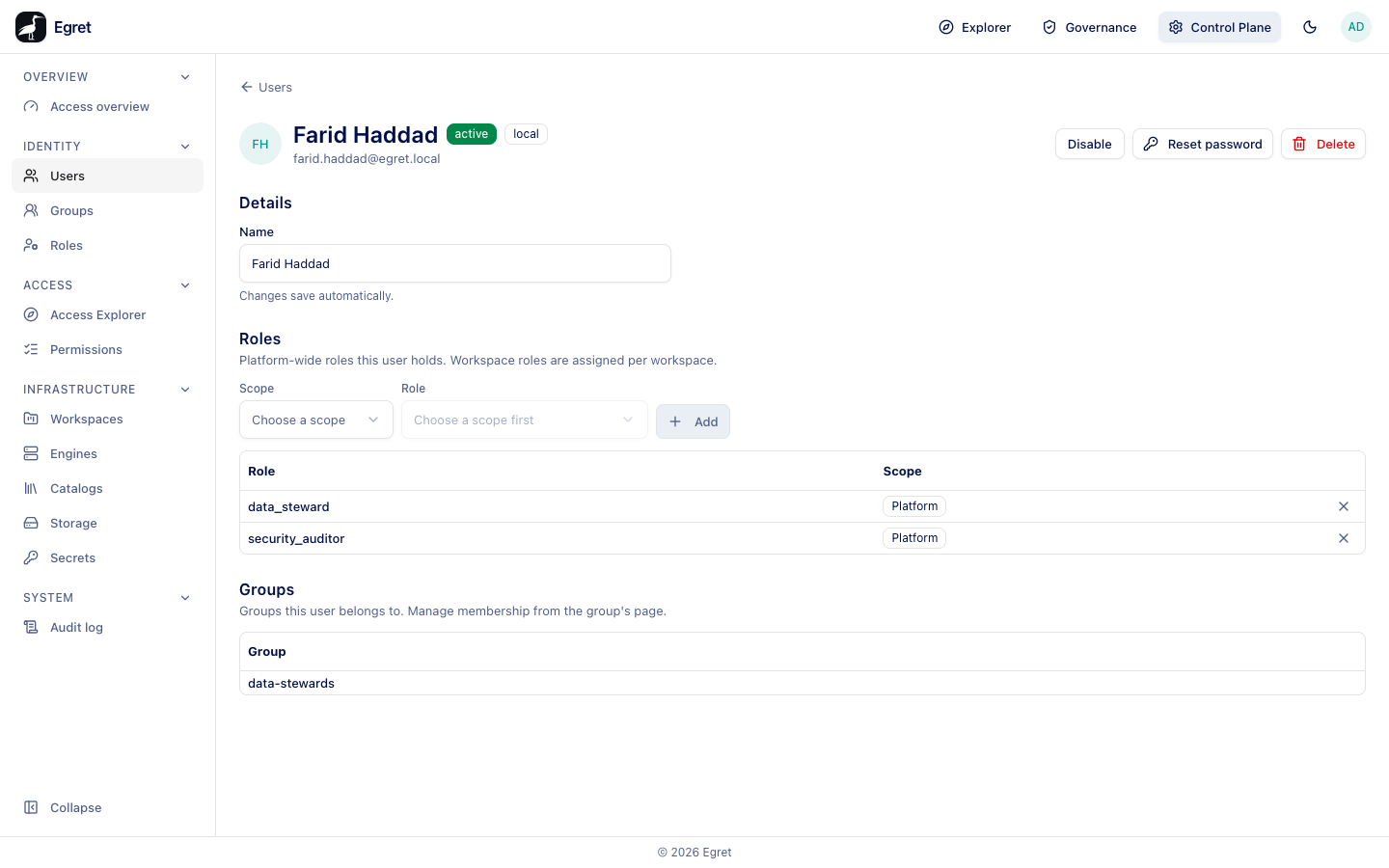The height and width of the screenshot is (868, 1389).
Task: Click the Storage drive icon
Action: point(31,523)
